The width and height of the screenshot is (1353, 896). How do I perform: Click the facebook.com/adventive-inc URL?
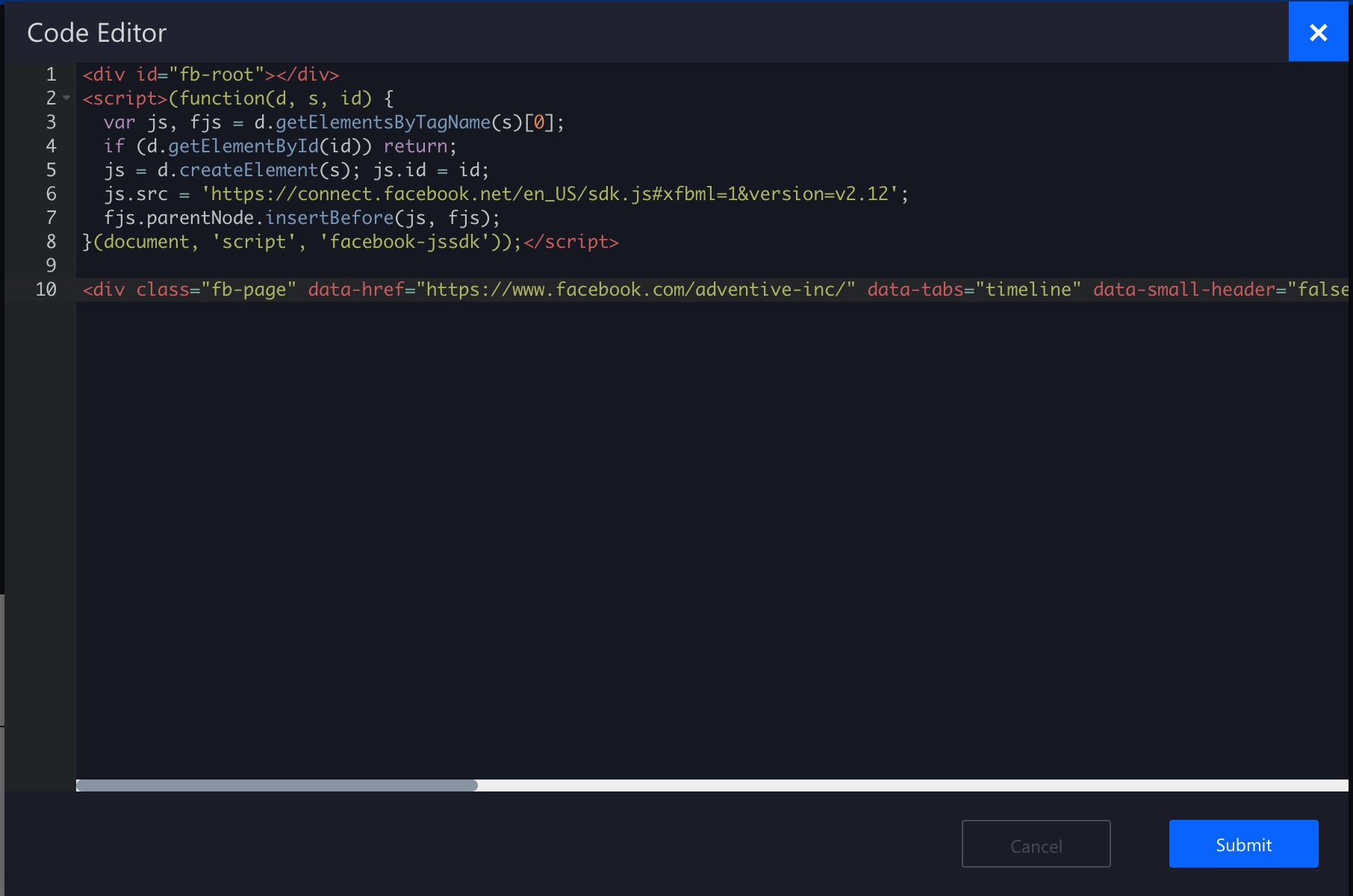[x=635, y=290]
